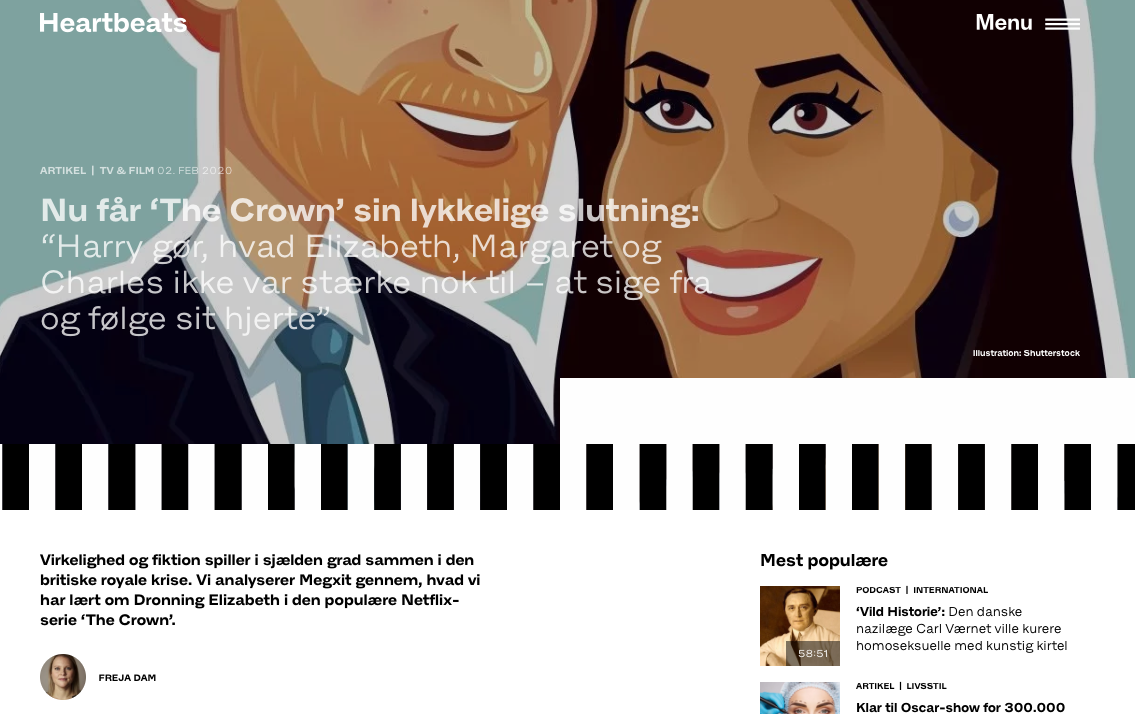Click the Mest populære section heading
Viewport: 1135px width, 714px height.
click(824, 560)
